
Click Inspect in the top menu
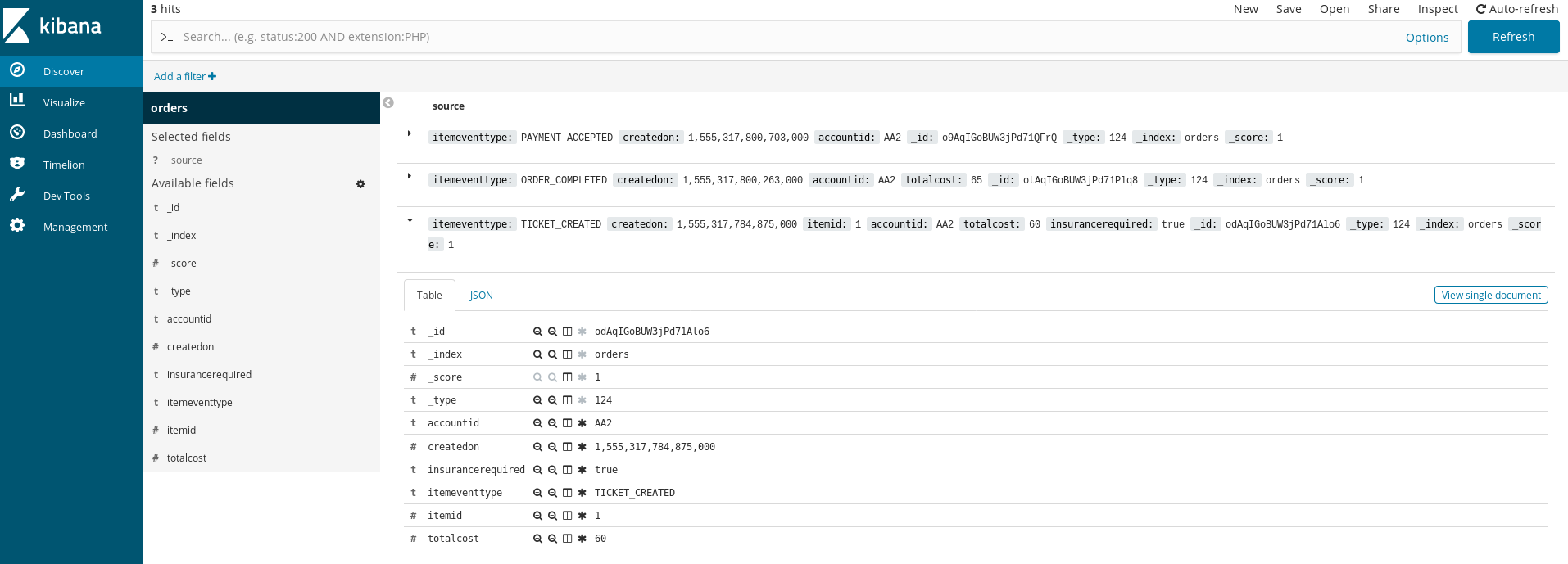[1438, 9]
